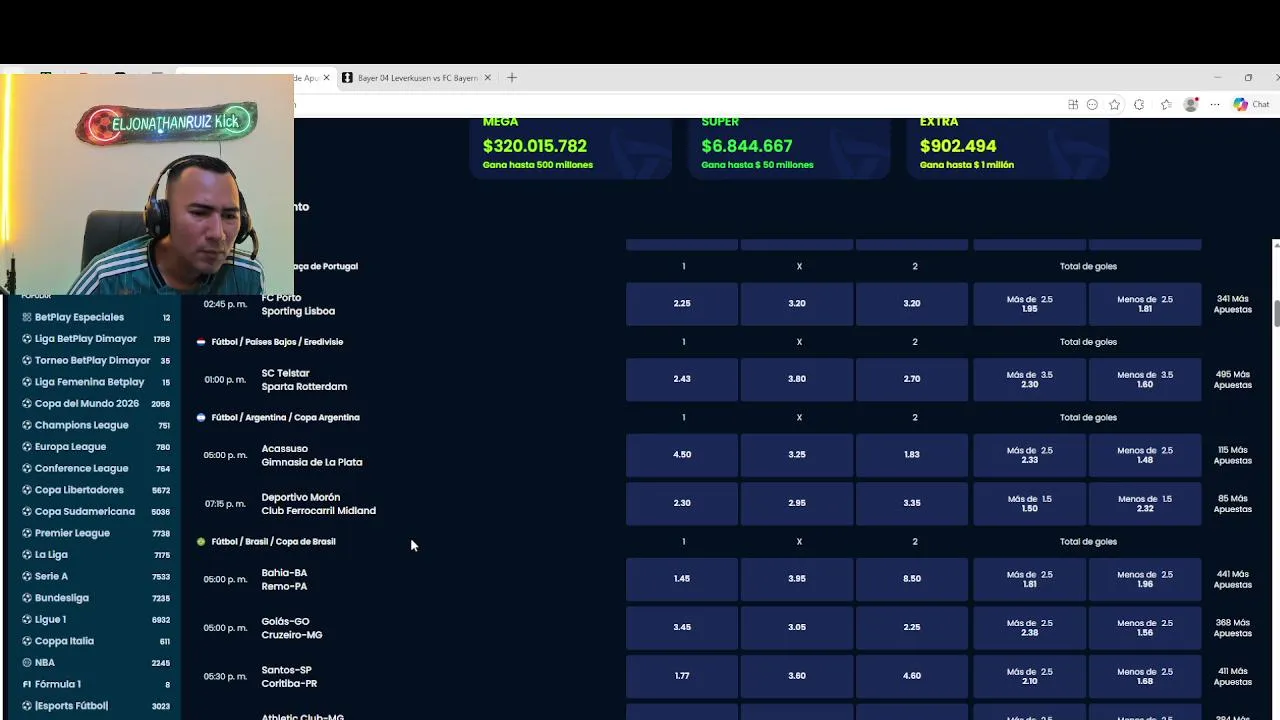Select 3.45 odds for Goiás-GO win
Image resolution: width=1280 pixels, height=720 pixels.
coord(682,628)
